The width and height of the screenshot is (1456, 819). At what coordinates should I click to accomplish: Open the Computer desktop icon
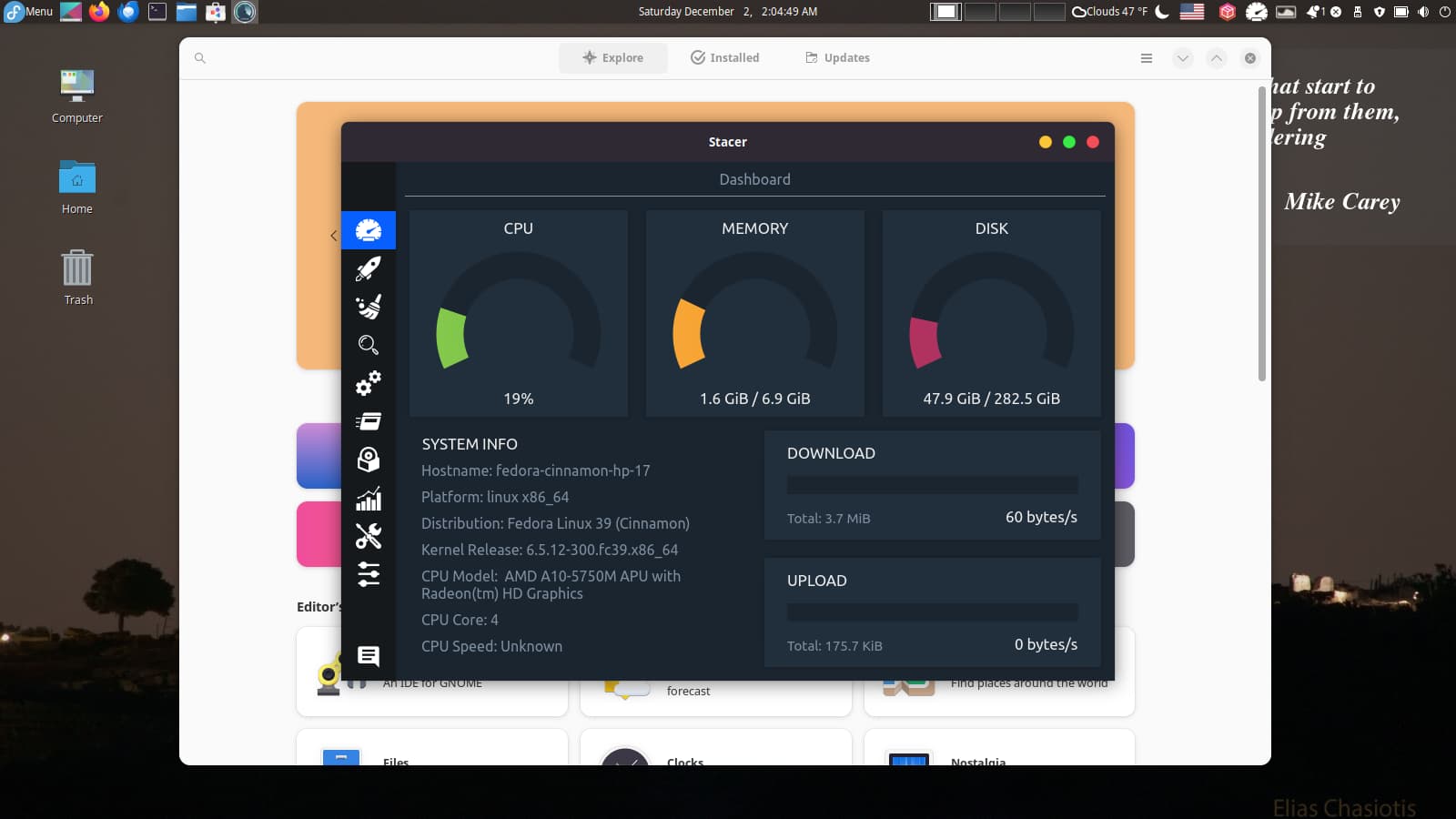77,96
